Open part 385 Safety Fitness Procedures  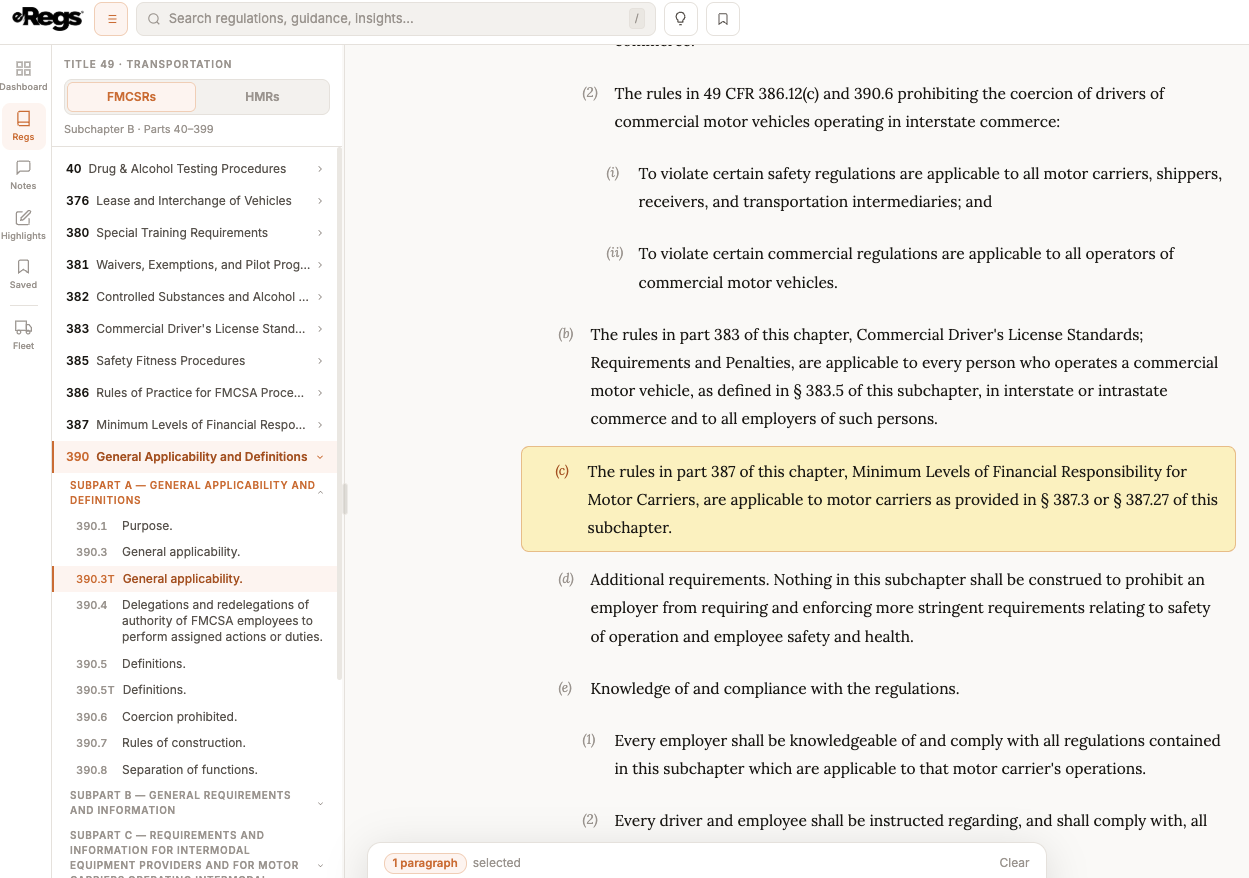[194, 361]
